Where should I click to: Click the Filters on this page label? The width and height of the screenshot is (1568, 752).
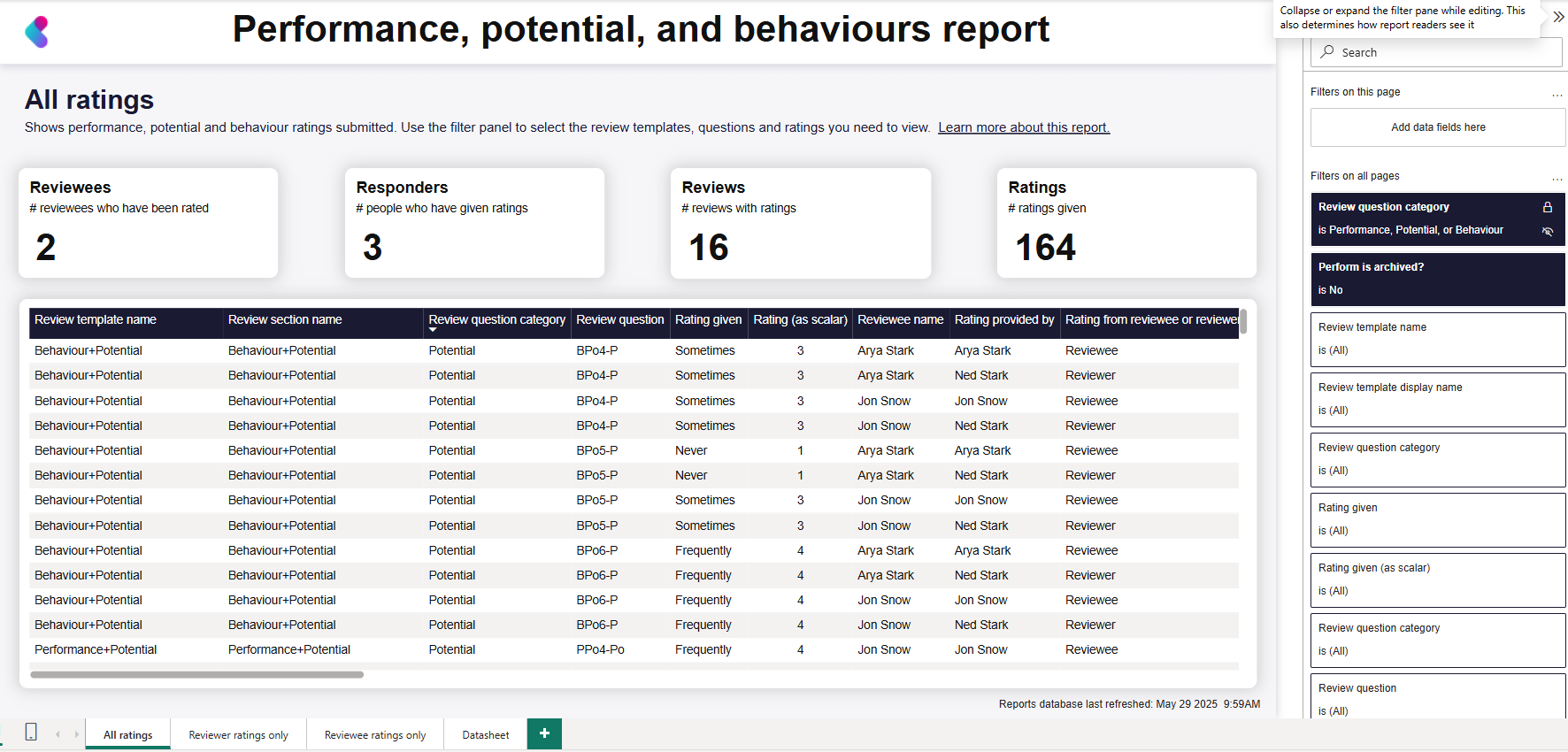tap(1355, 92)
